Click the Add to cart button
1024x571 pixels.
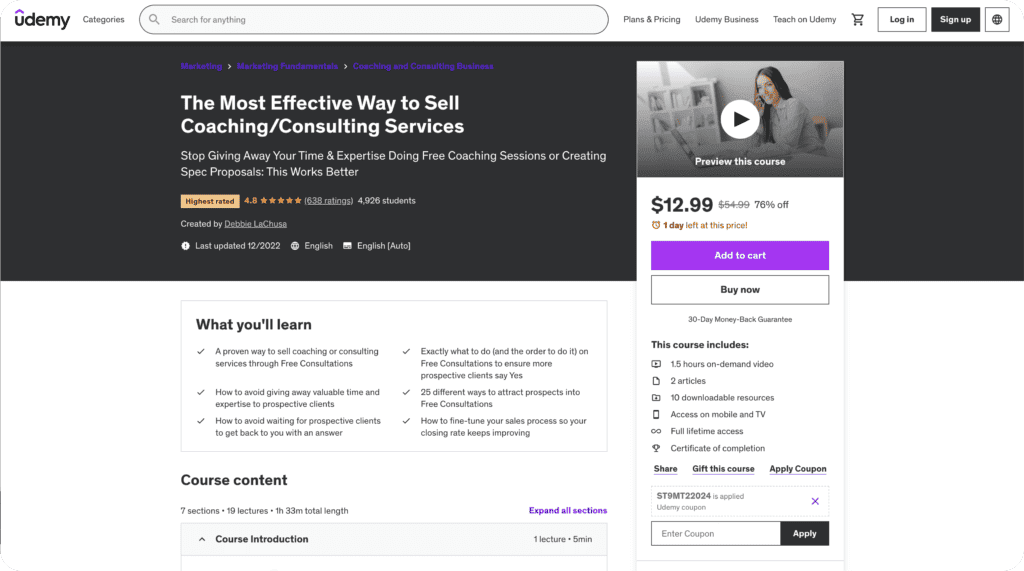pyautogui.click(x=740, y=255)
